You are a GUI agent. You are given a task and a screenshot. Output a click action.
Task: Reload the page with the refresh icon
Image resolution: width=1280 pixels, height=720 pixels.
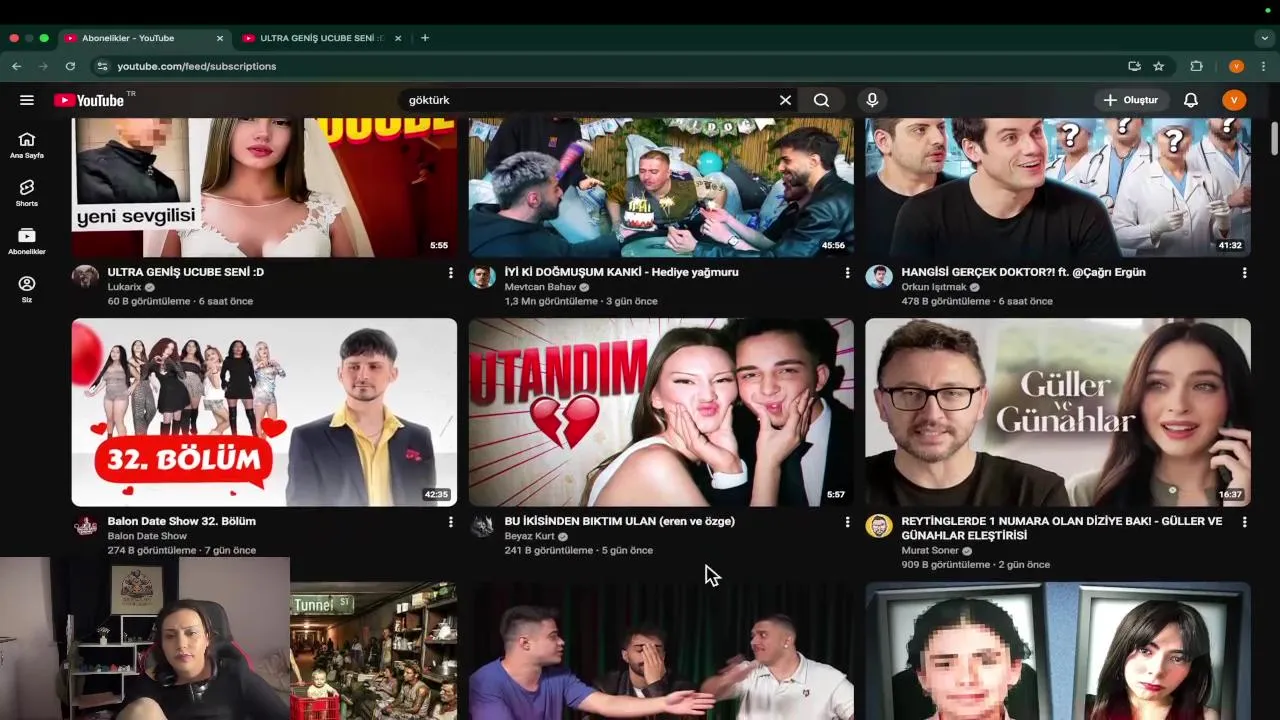click(70, 66)
